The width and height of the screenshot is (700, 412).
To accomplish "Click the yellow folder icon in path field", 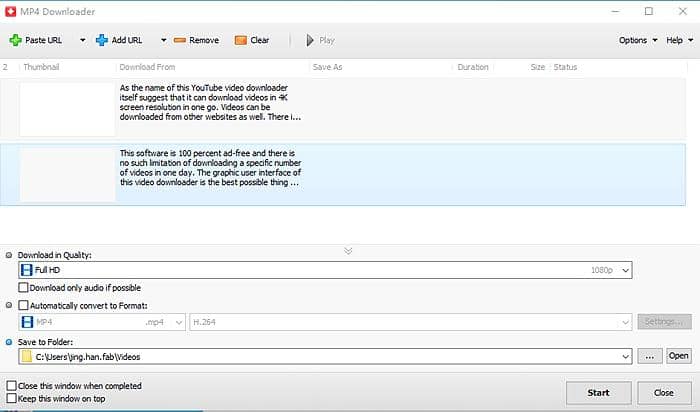I will point(27,356).
